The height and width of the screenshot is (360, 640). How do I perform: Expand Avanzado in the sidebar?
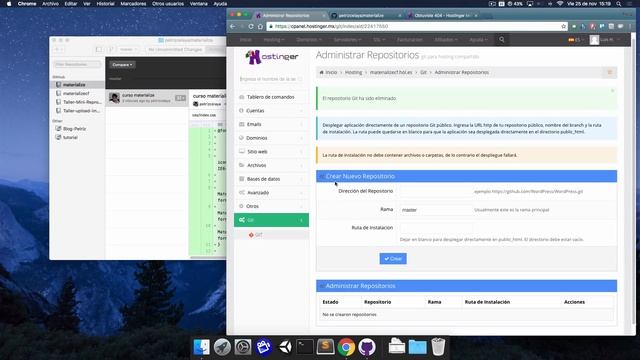[271, 192]
